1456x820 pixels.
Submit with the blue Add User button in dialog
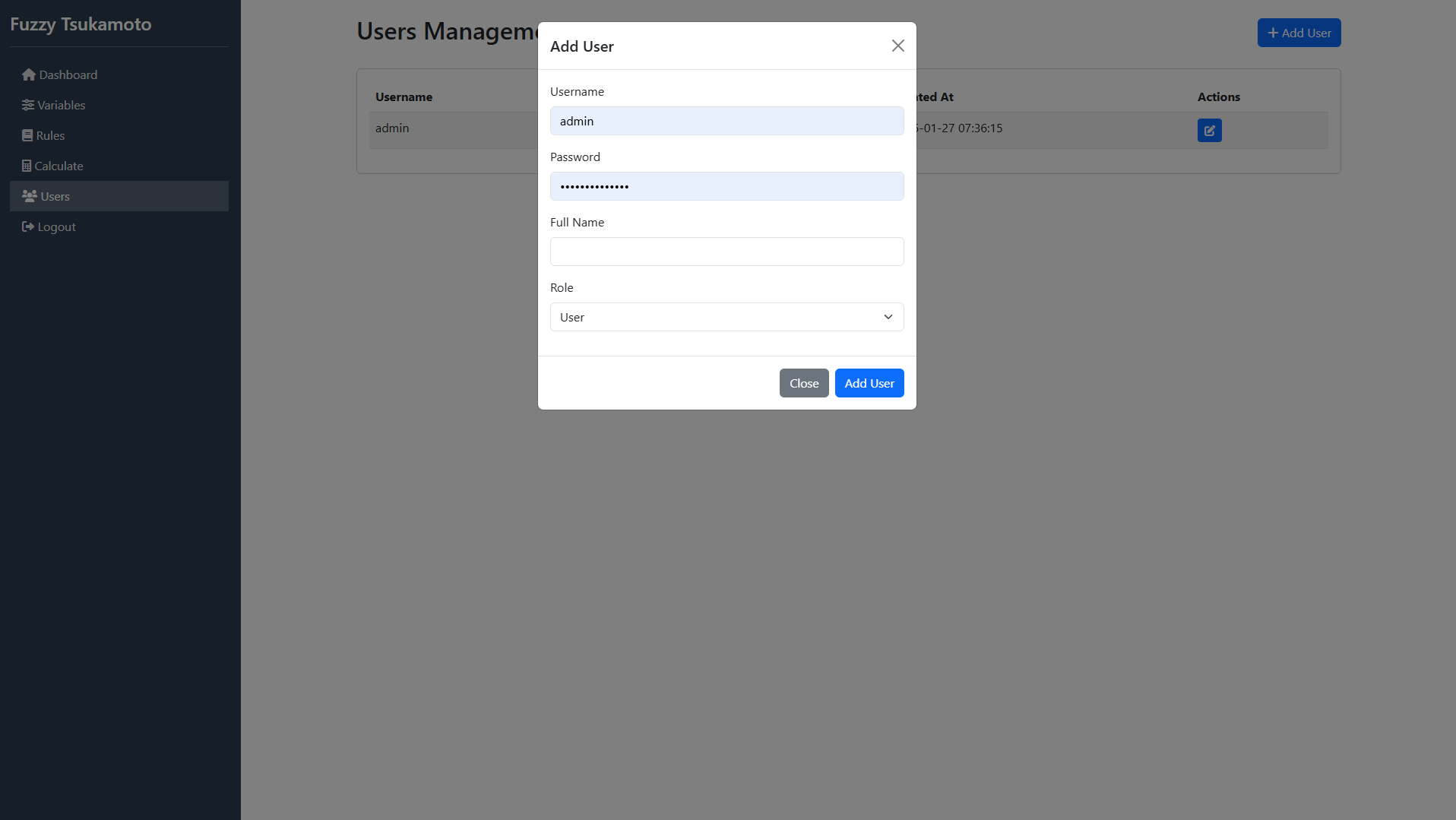pyautogui.click(x=869, y=383)
